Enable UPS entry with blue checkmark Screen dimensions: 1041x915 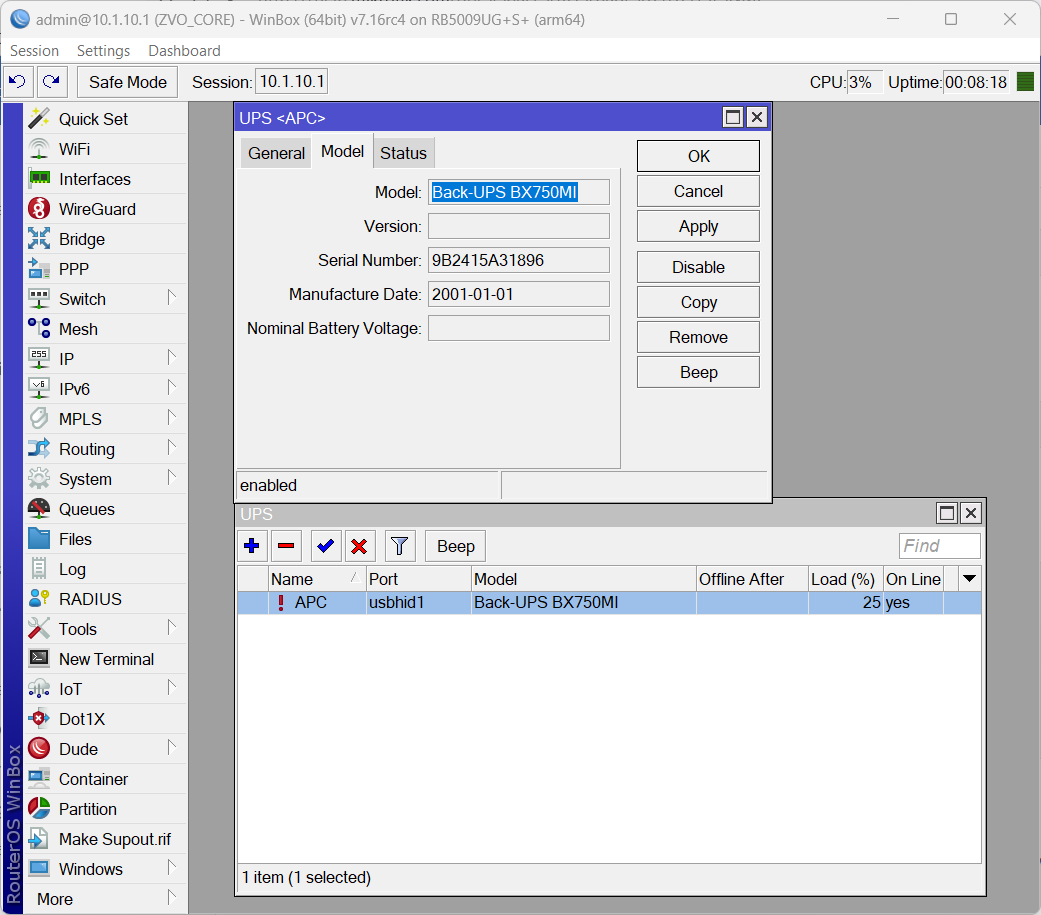pyautogui.click(x=325, y=546)
